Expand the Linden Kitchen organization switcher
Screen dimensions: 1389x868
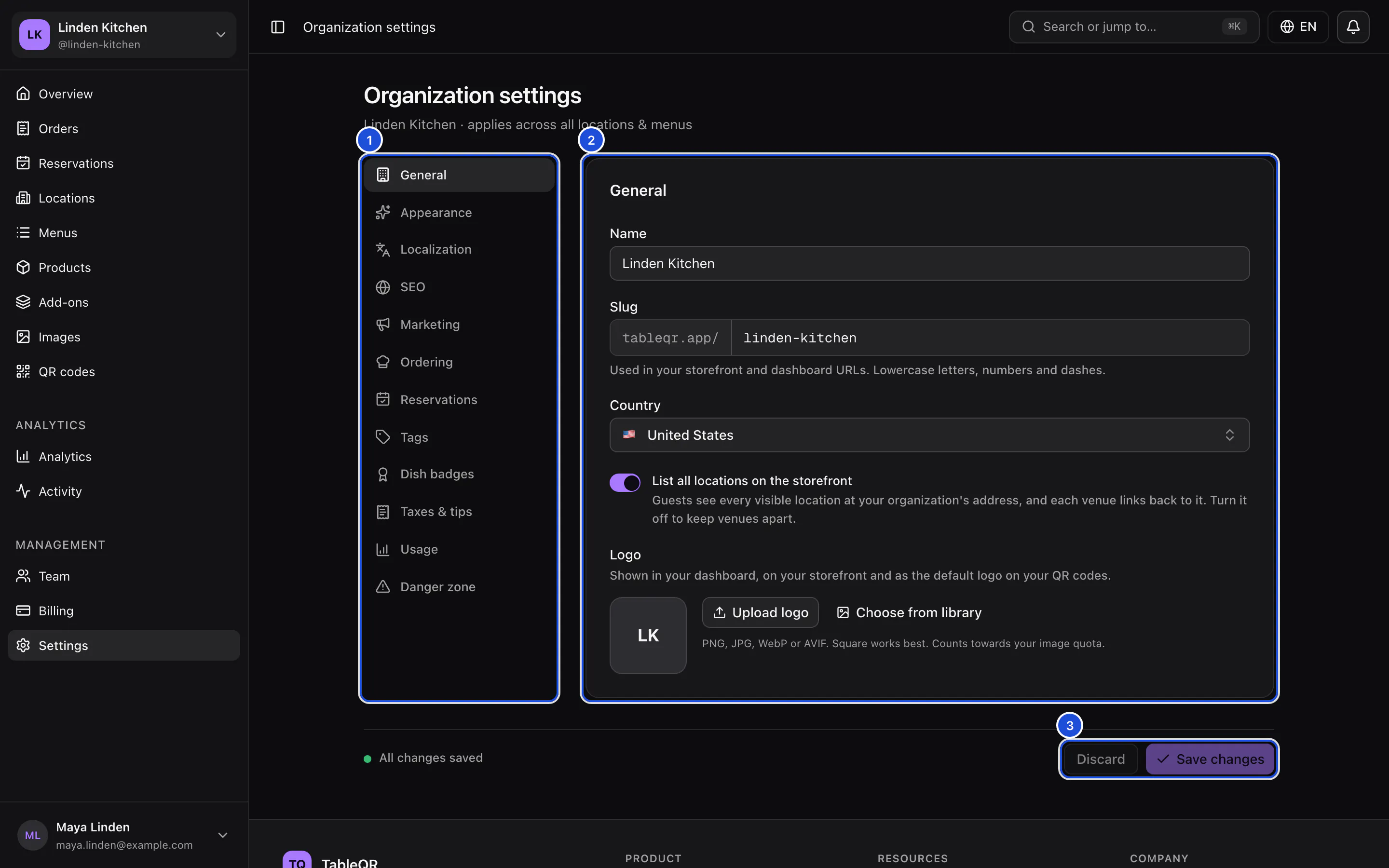click(x=124, y=35)
